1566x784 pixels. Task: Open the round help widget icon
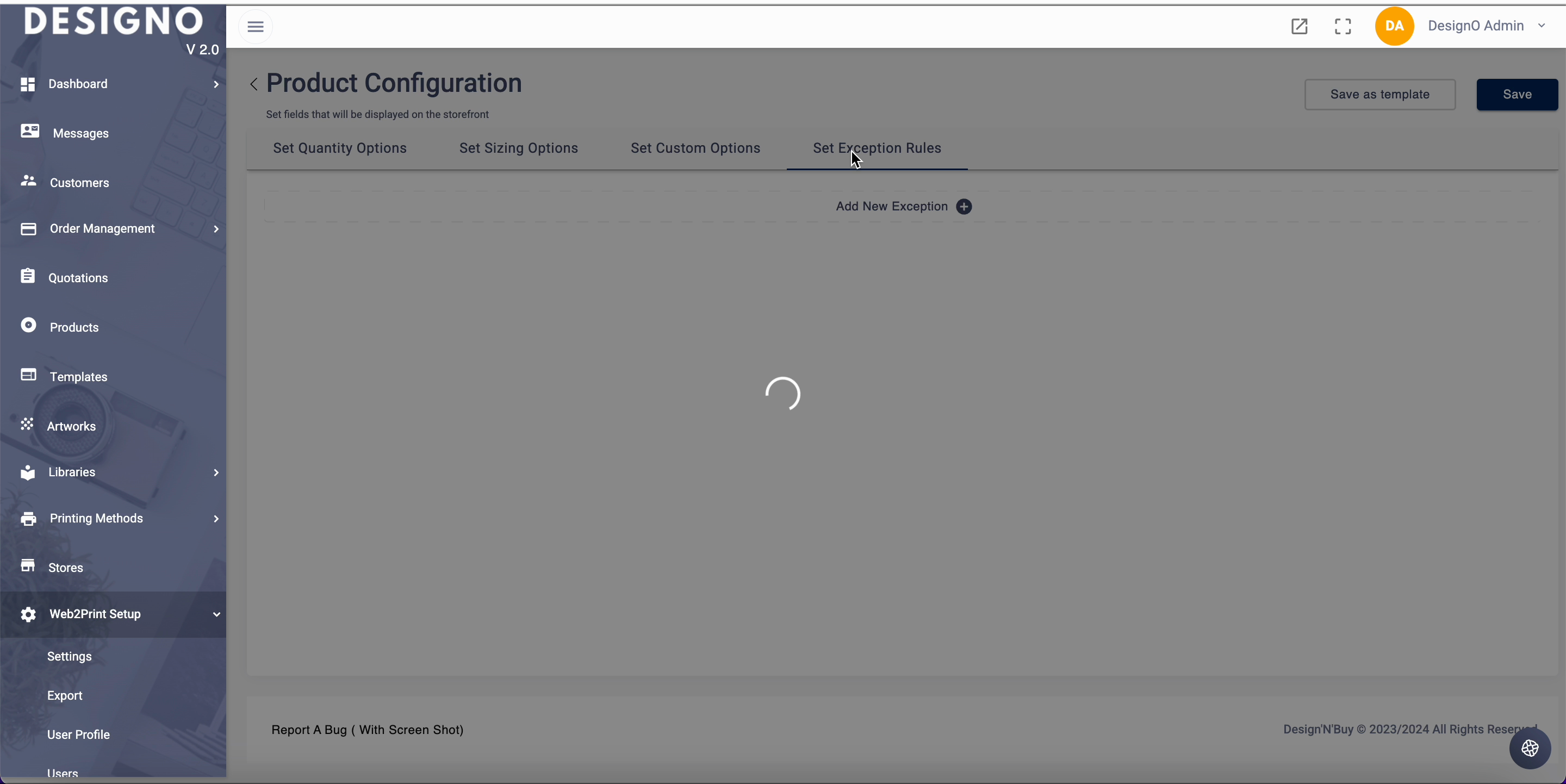pos(1530,748)
